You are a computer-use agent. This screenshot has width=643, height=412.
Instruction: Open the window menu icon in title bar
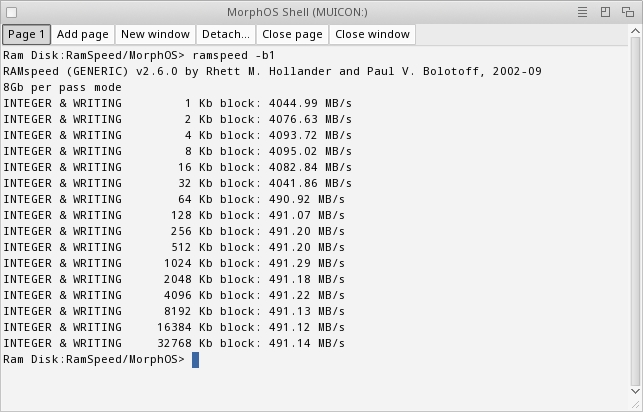[584, 11]
